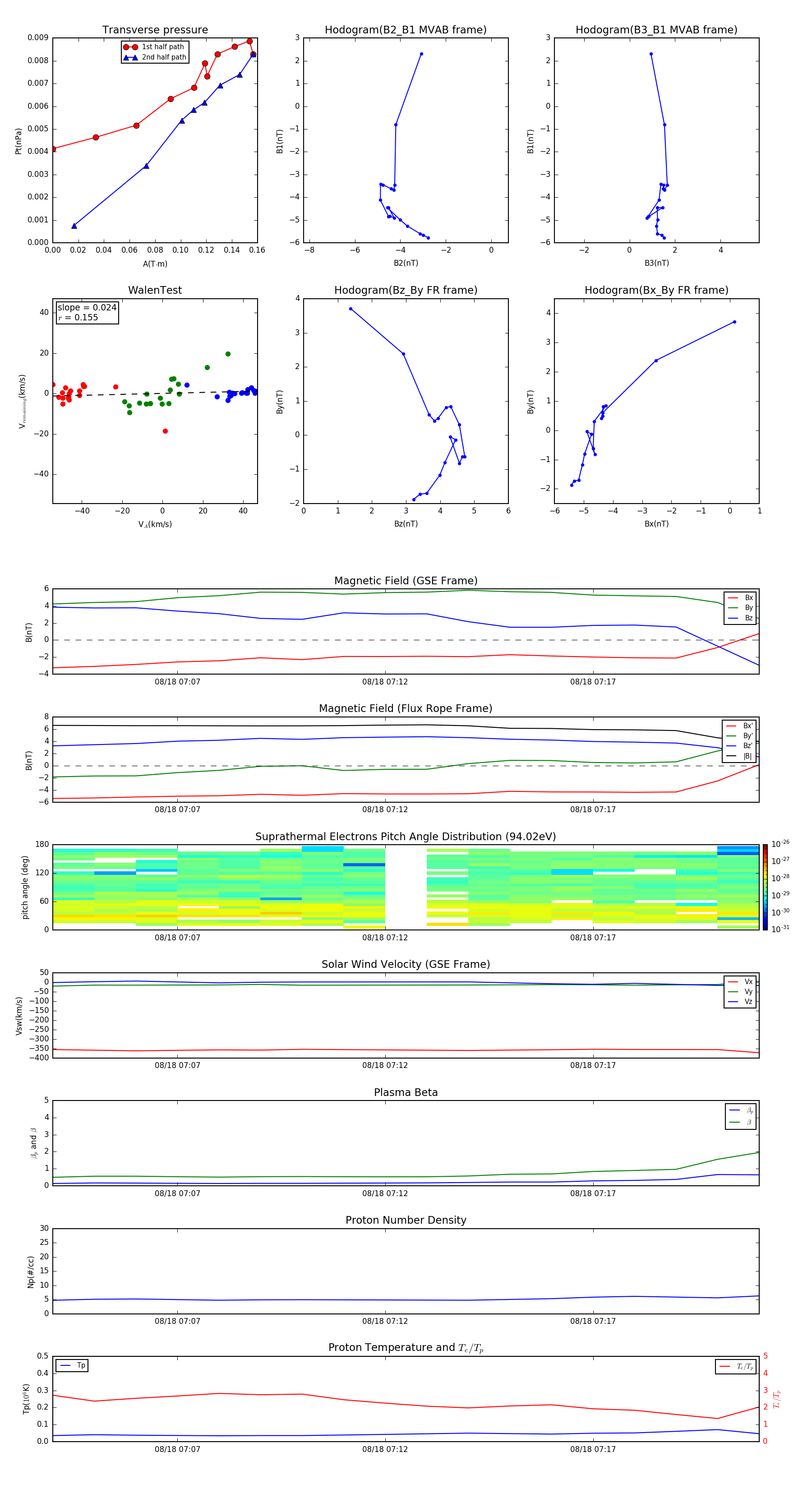This screenshot has width=812, height=1489.
Task: Click the "Solar Wind Velocity (GSE Frame)" title
Action: [x=406, y=965]
